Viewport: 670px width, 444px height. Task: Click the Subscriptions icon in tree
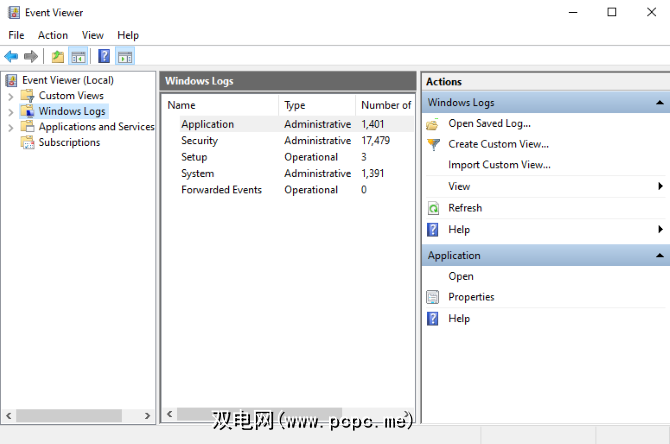click(x=27, y=142)
